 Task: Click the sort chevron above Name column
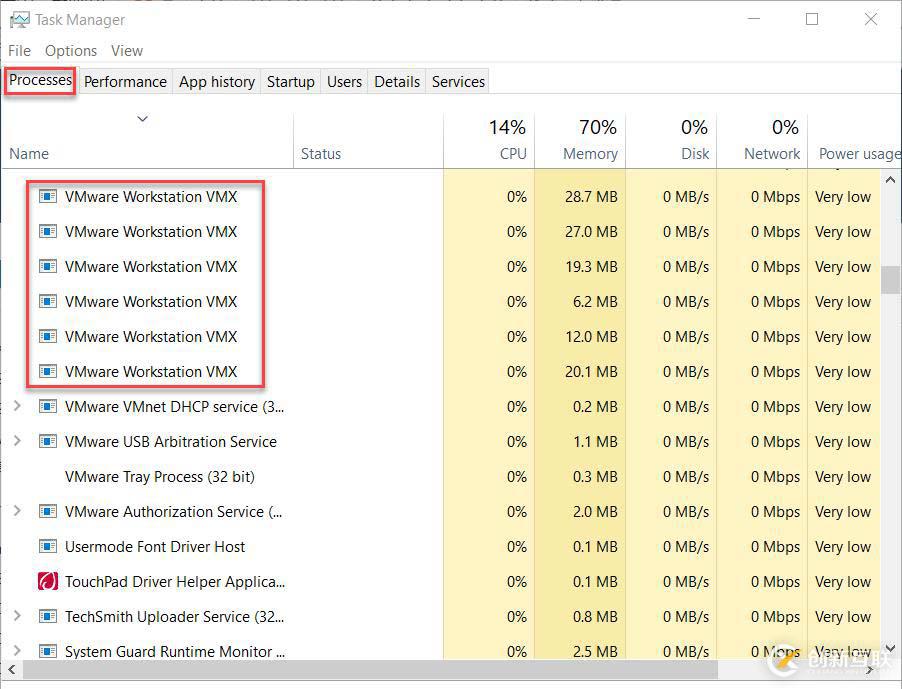[143, 119]
